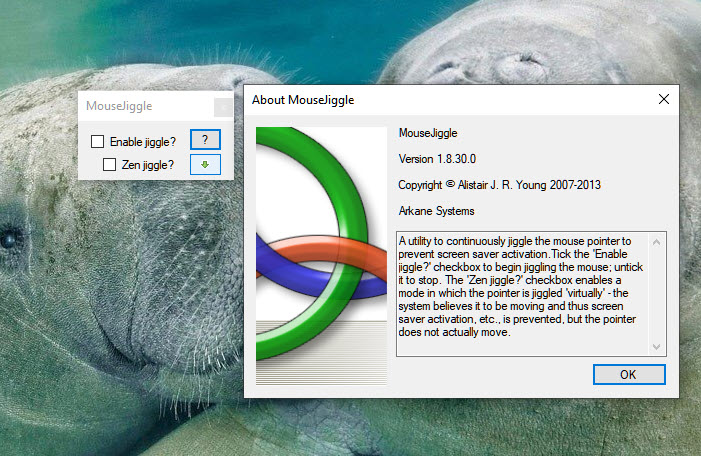This screenshot has height=456, width=701.
Task: Click the green down-arrow button
Action: [205, 164]
